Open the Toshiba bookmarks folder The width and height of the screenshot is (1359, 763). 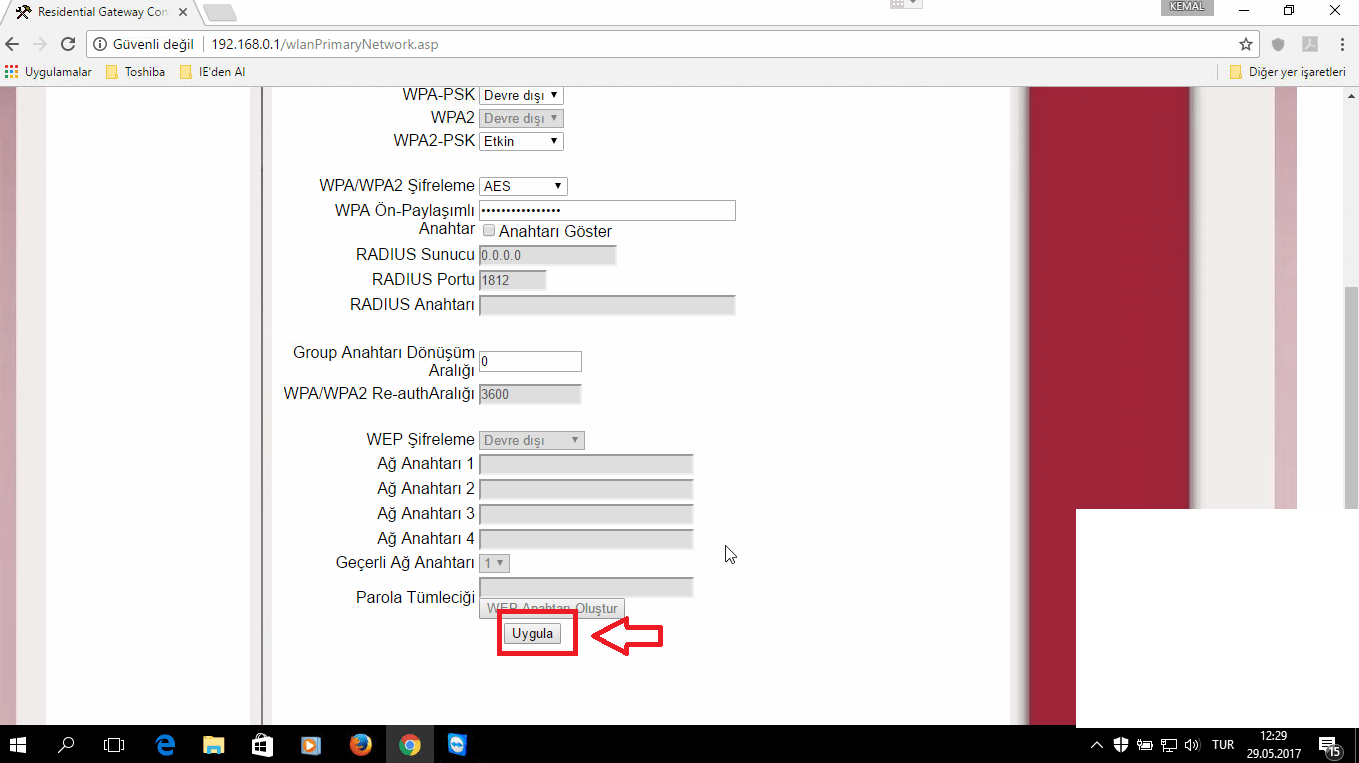click(x=135, y=72)
